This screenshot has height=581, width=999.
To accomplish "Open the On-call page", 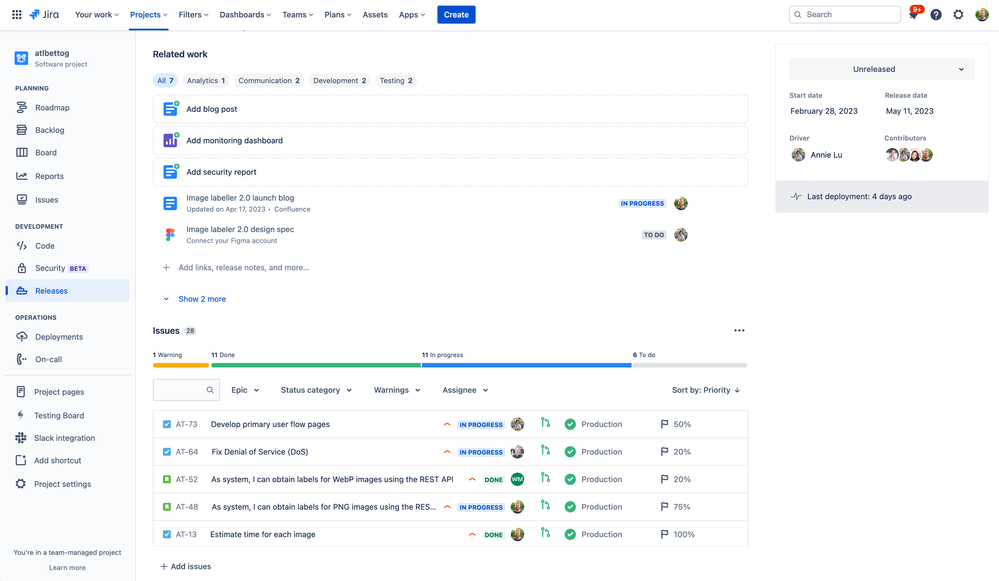I will point(47,360).
